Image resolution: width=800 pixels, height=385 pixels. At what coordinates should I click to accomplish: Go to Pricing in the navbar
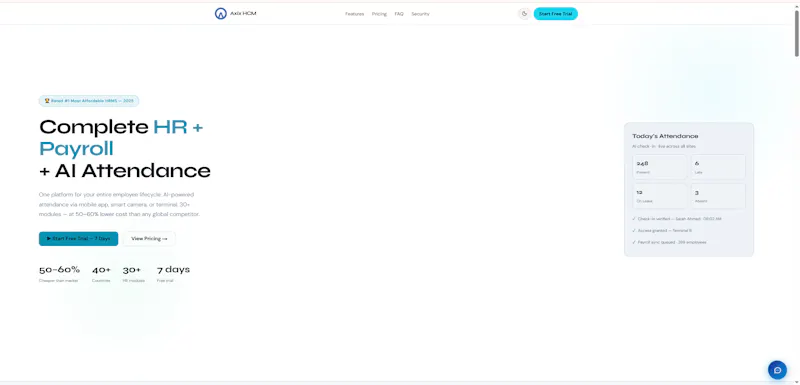(x=379, y=14)
